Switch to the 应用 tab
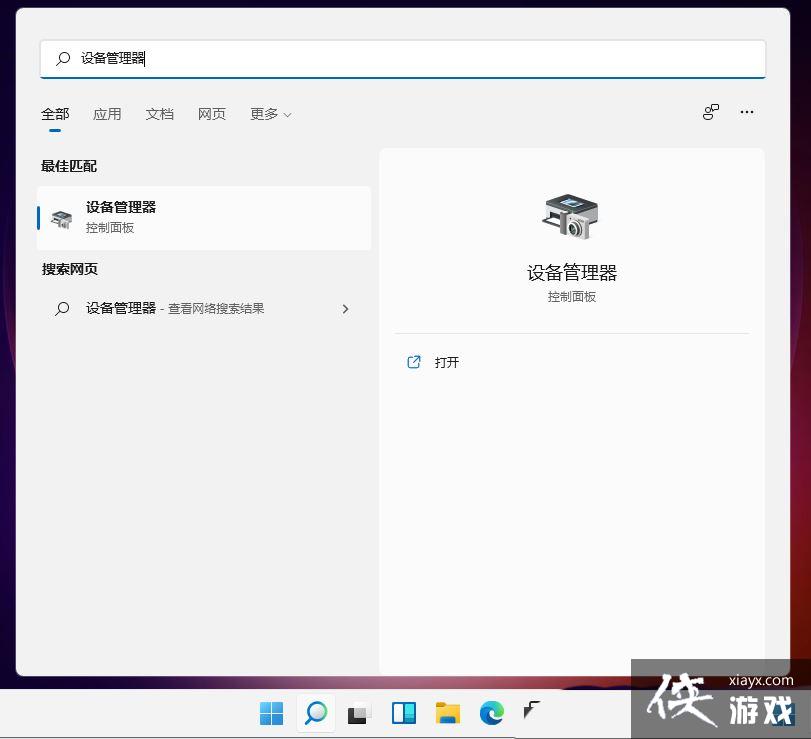 click(x=107, y=114)
